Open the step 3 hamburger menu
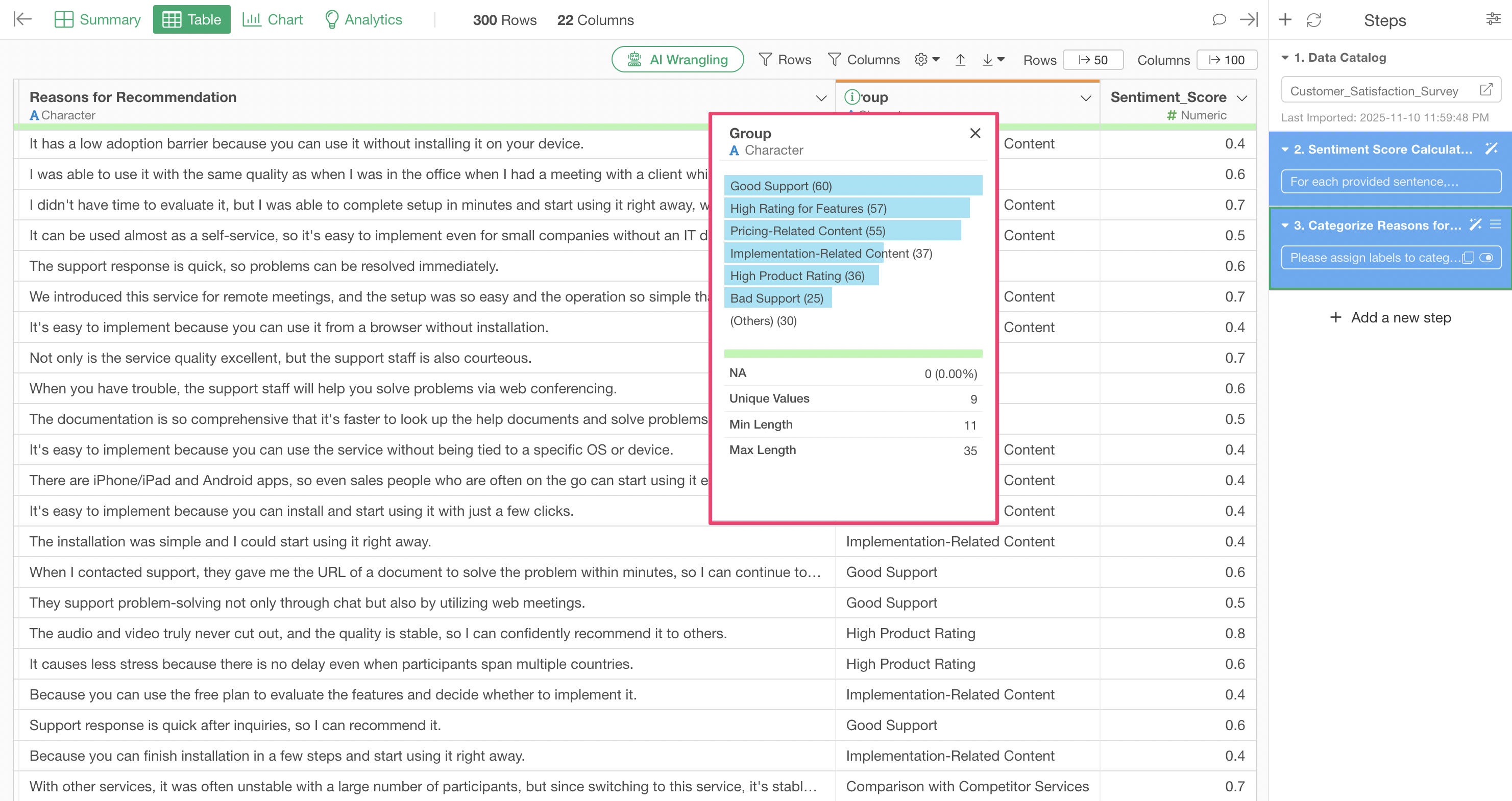Image resolution: width=1512 pixels, height=801 pixels. coord(1496,225)
